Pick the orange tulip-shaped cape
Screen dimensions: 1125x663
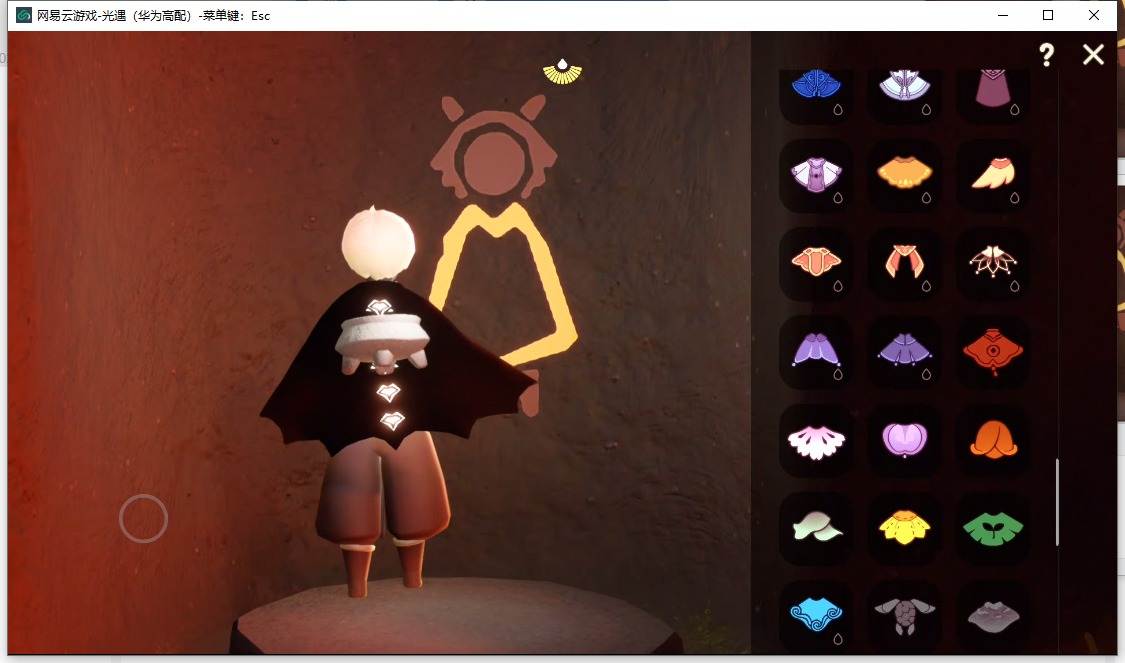pos(993,441)
